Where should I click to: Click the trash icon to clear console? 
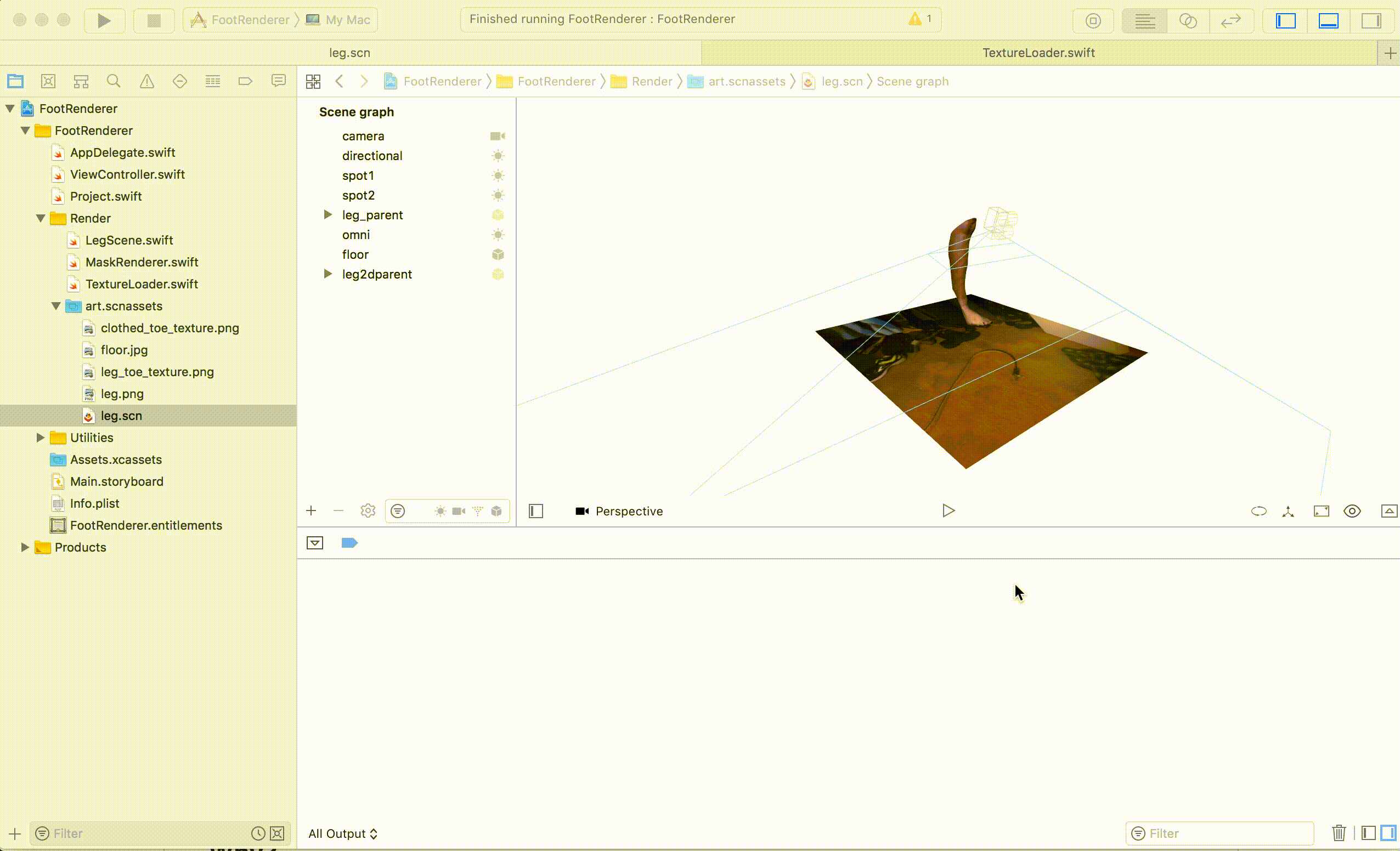1339,833
